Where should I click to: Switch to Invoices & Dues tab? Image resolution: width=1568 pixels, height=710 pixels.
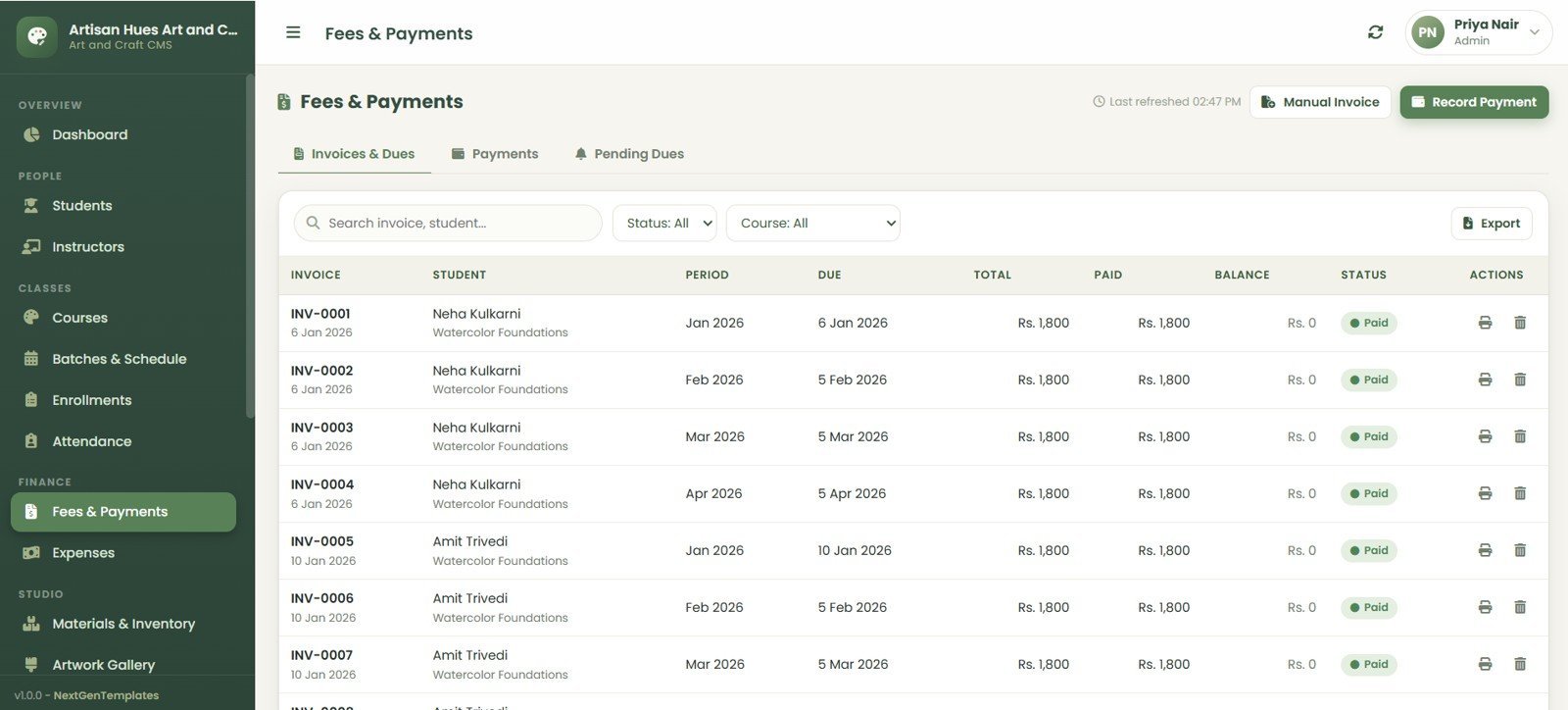(x=355, y=154)
